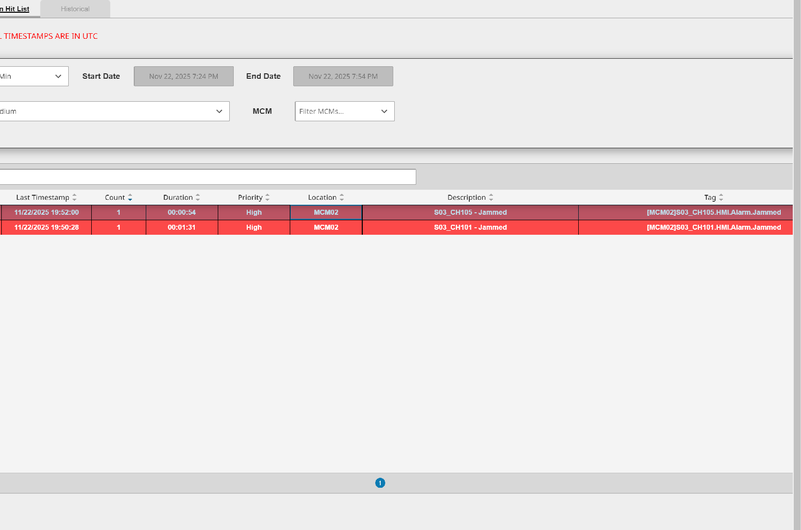
Task: Click the search box above the table
Action: coord(207,177)
